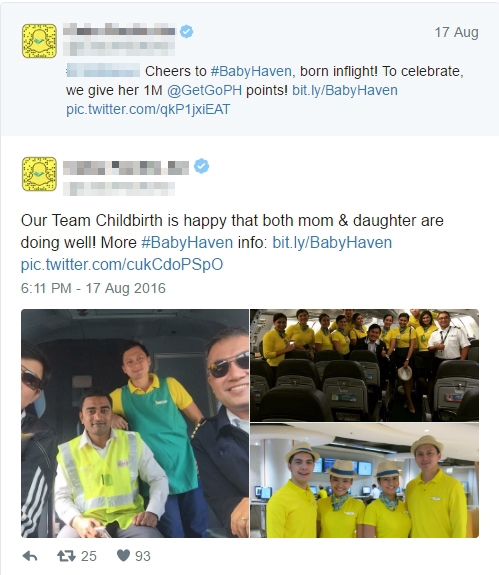Viewport: 499px width, 575px height.
Task: Open #BabyHaven hashtag in top tweet
Action: click(251, 71)
